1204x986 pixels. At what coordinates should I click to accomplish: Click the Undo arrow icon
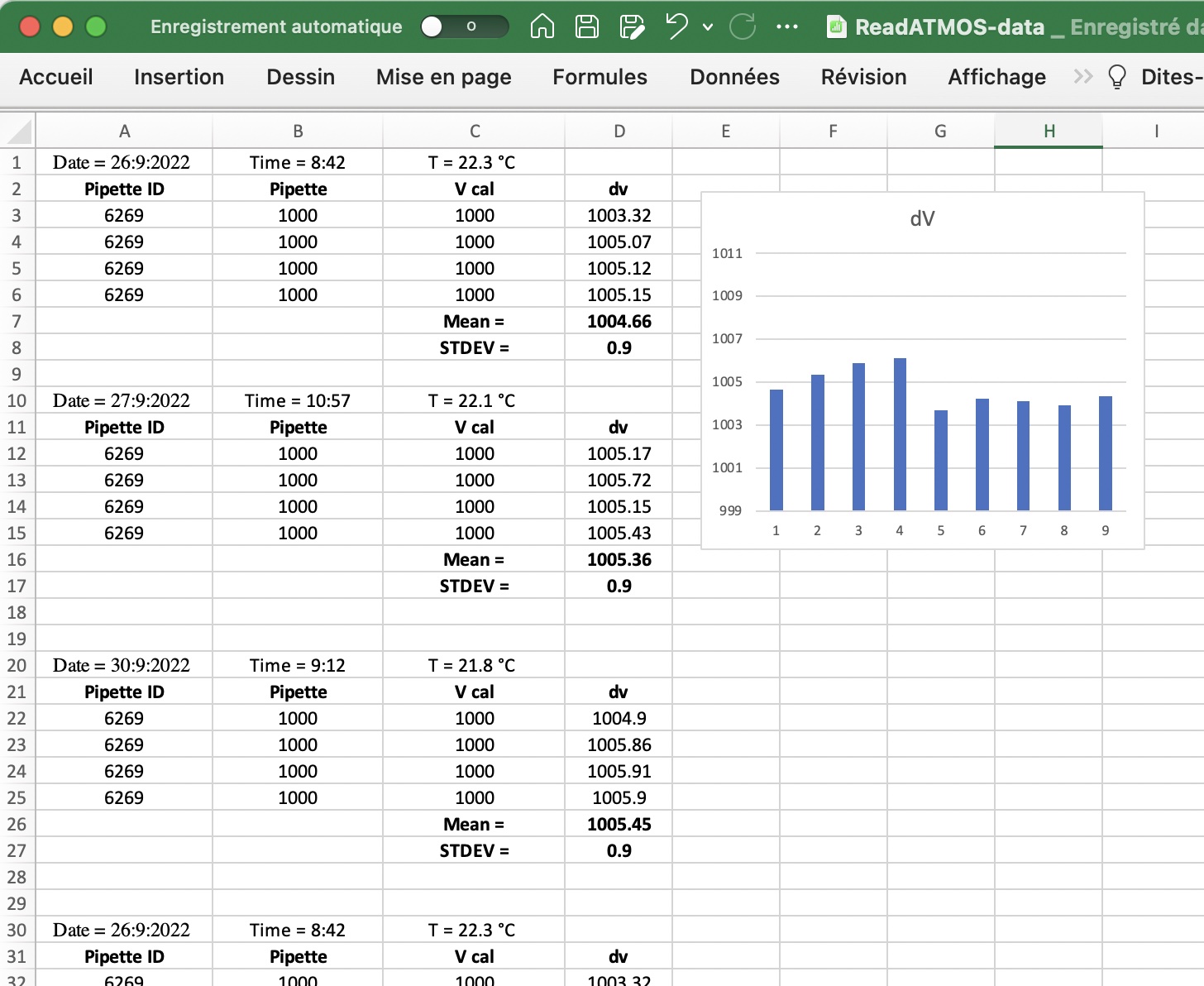(677, 26)
